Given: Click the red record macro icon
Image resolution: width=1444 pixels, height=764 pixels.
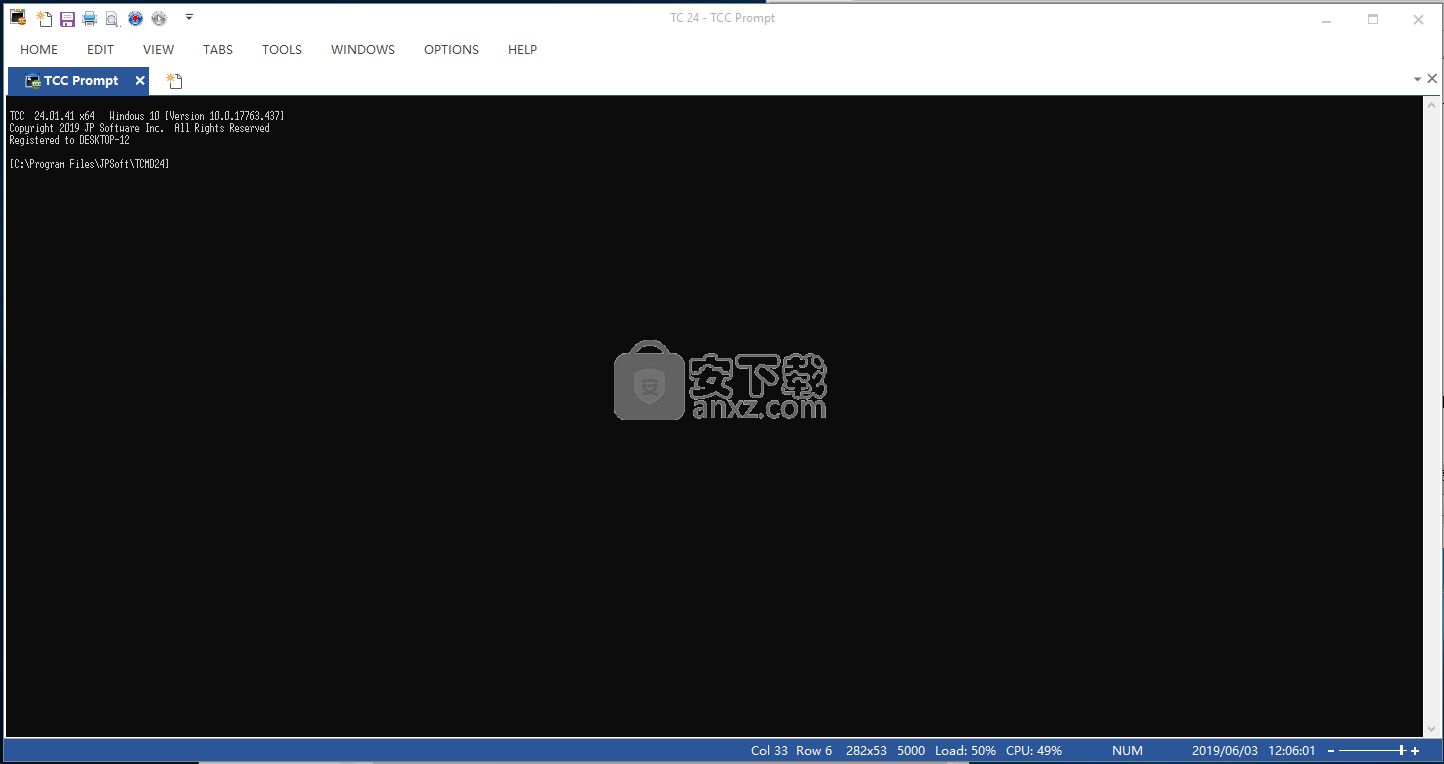Looking at the screenshot, I should [x=135, y=19].
